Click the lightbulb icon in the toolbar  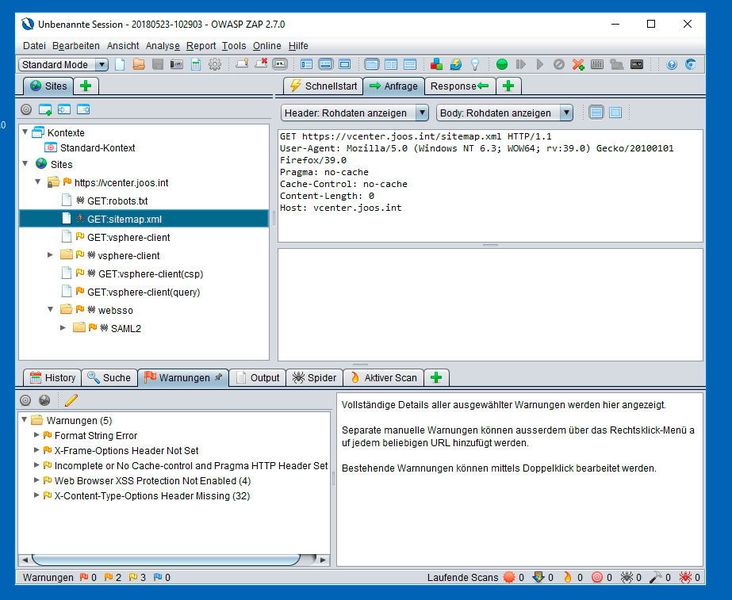475,64
